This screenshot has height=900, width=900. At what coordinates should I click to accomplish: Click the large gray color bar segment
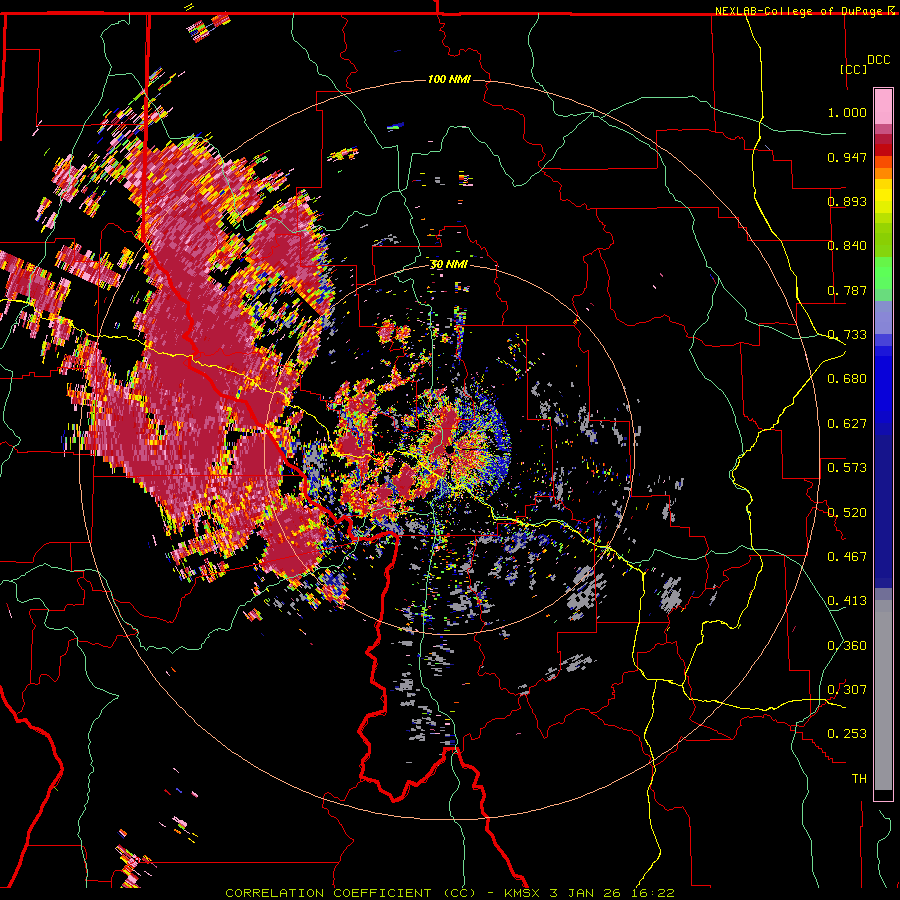point(883,695)
